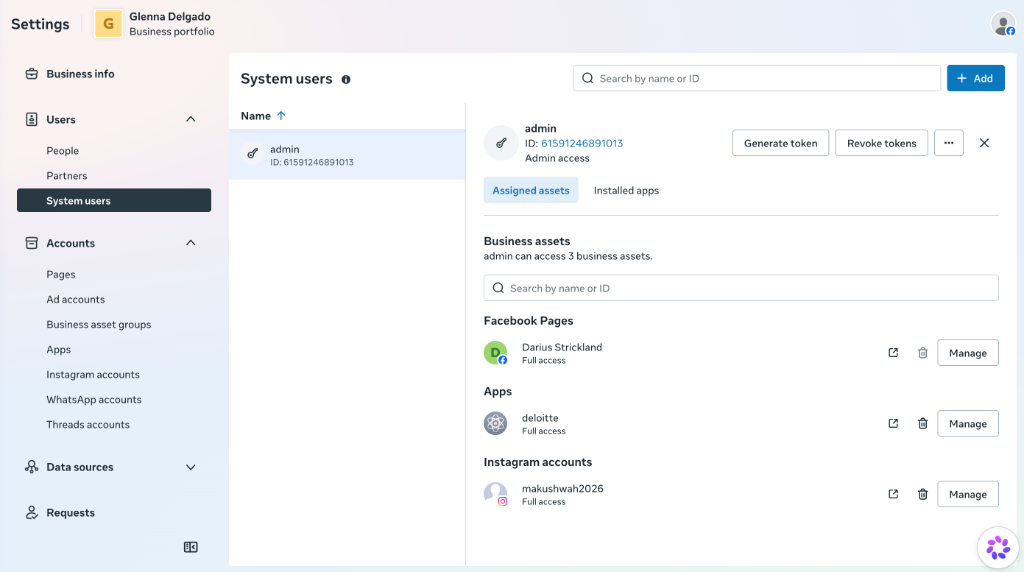Collapse the Accounts section chevron
The height and width of the screenshot is (572, 1024).
point(191,243)
